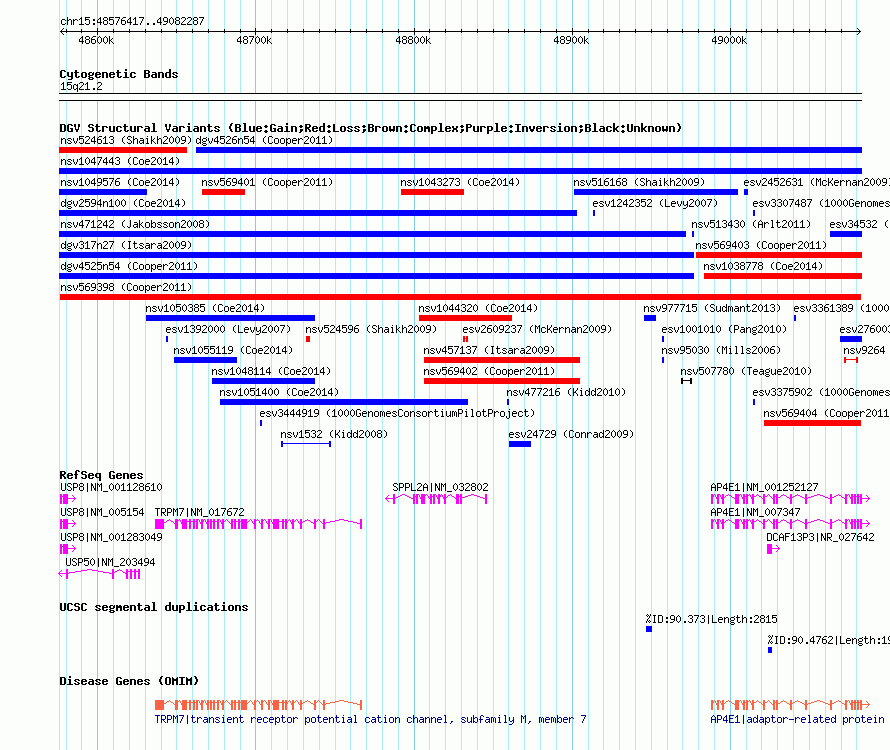The image size is (890, 750).
Task: Open the USP8|NM_001128610 gene label
Action: pyautogui.click(x=111, y=487)
